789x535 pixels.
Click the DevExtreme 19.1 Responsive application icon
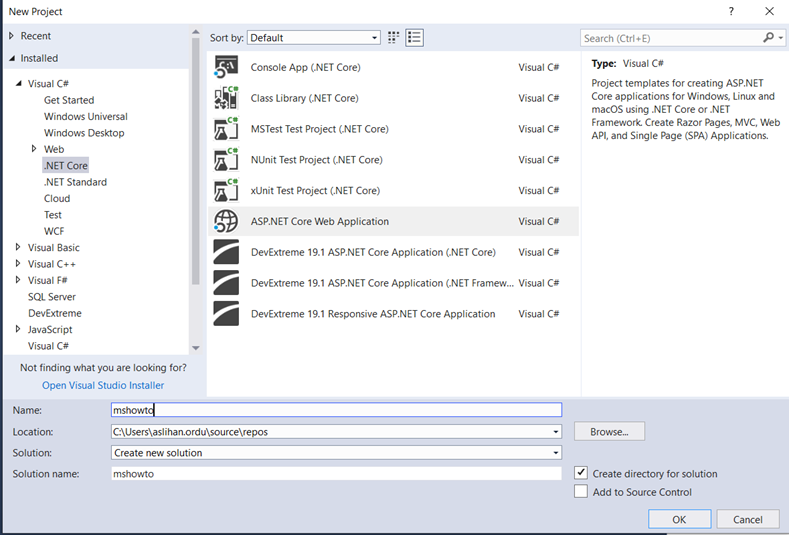click(x=226, y=314)
